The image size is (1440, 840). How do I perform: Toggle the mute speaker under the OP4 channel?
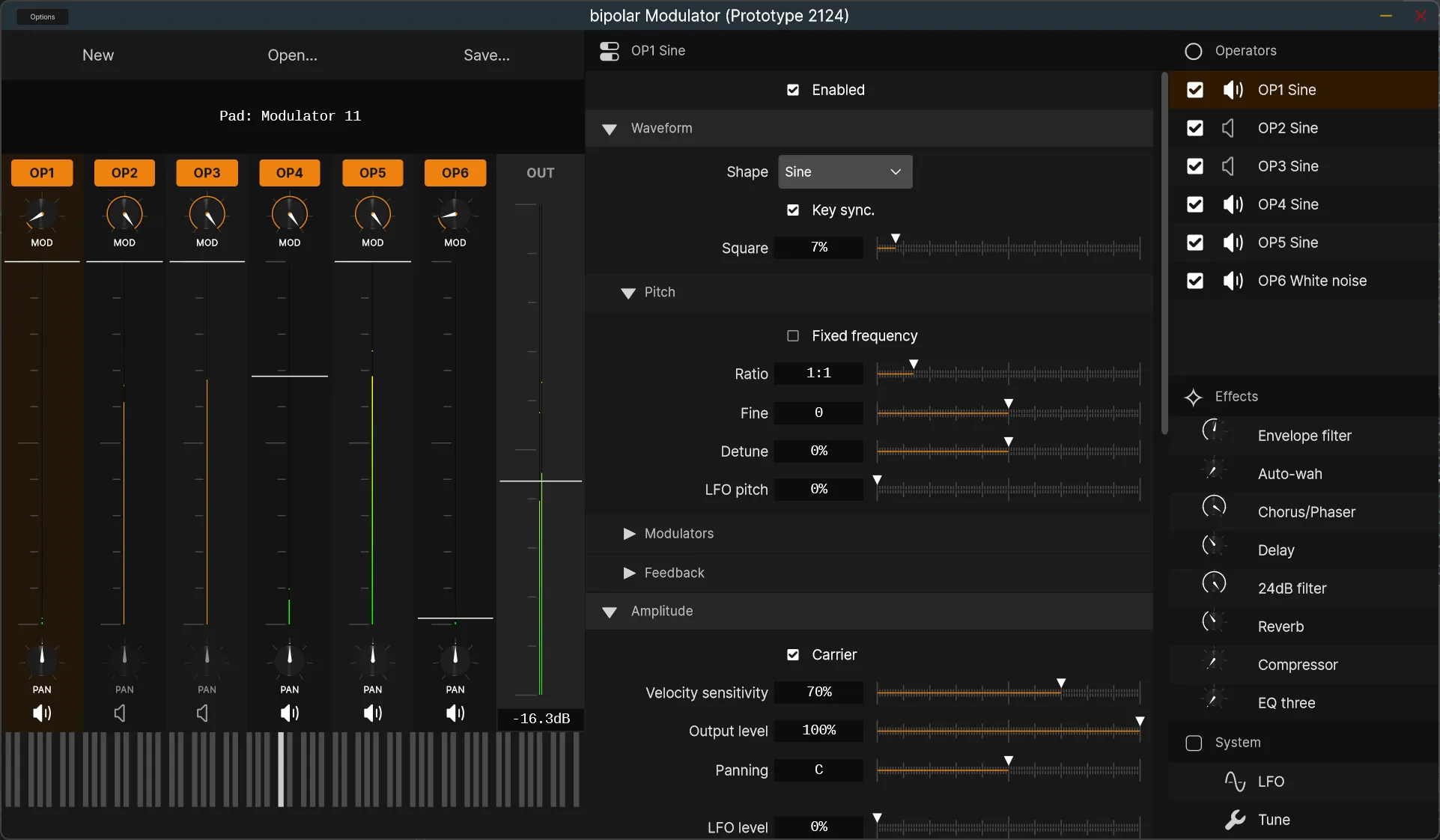[x=289, y=713]
